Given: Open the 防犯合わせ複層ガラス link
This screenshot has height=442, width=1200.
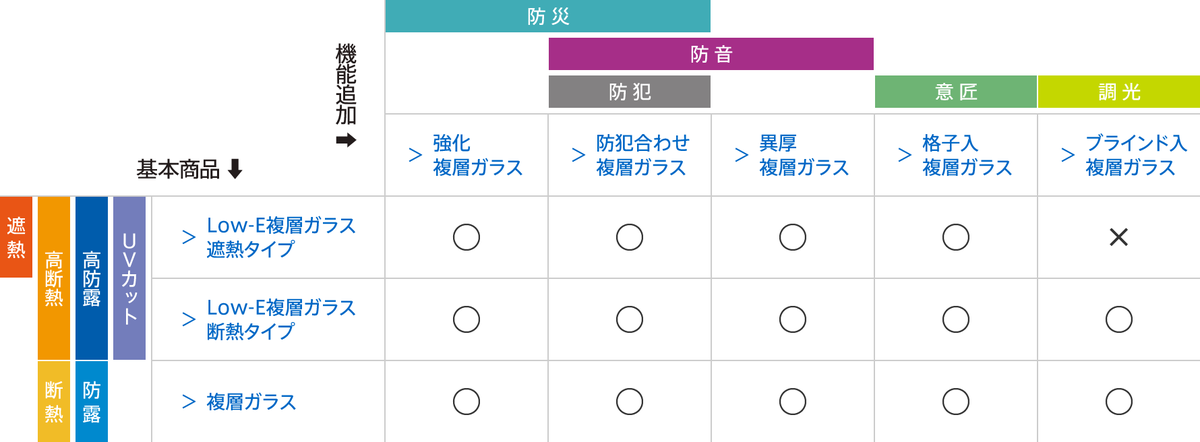Looking at the screenshot, I should 642,155.
